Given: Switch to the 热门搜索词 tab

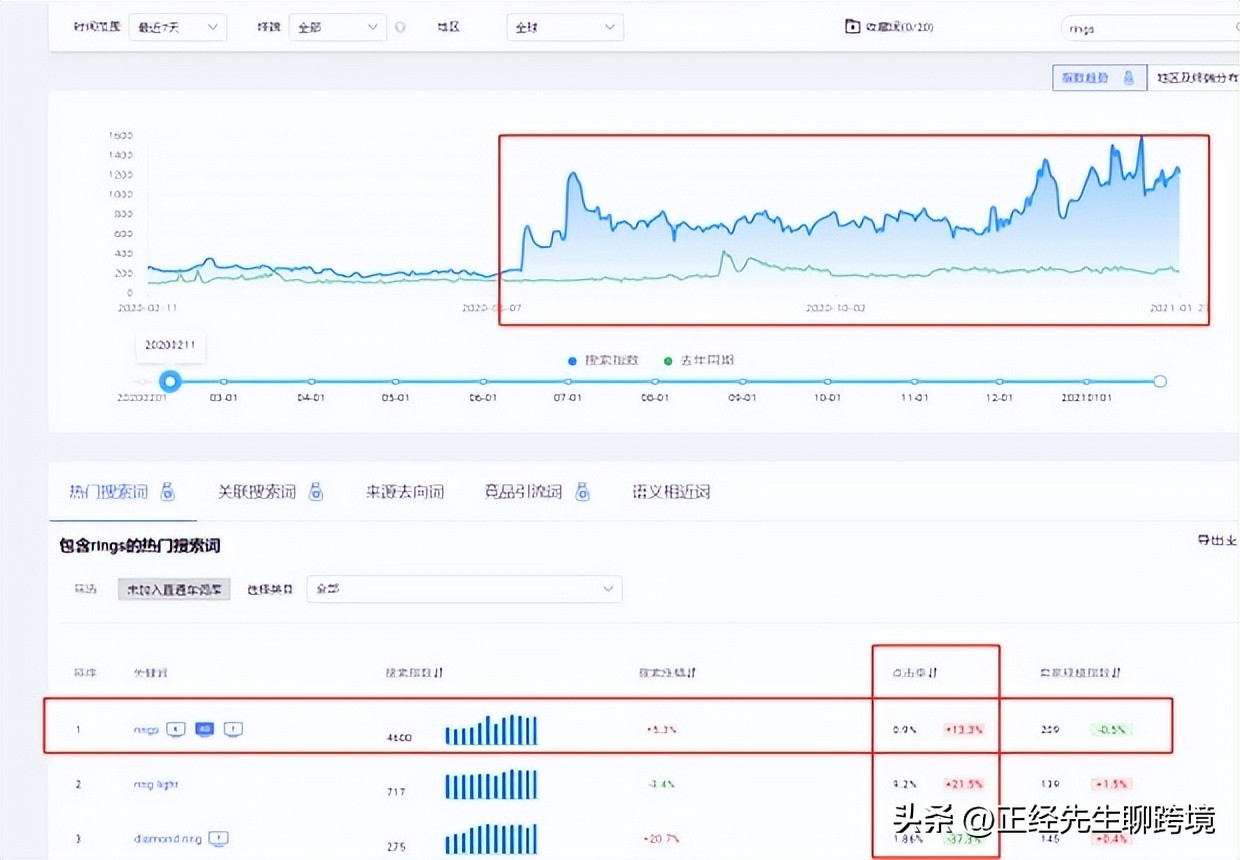Looking at the screenshot, I should [x=108, y=492].
